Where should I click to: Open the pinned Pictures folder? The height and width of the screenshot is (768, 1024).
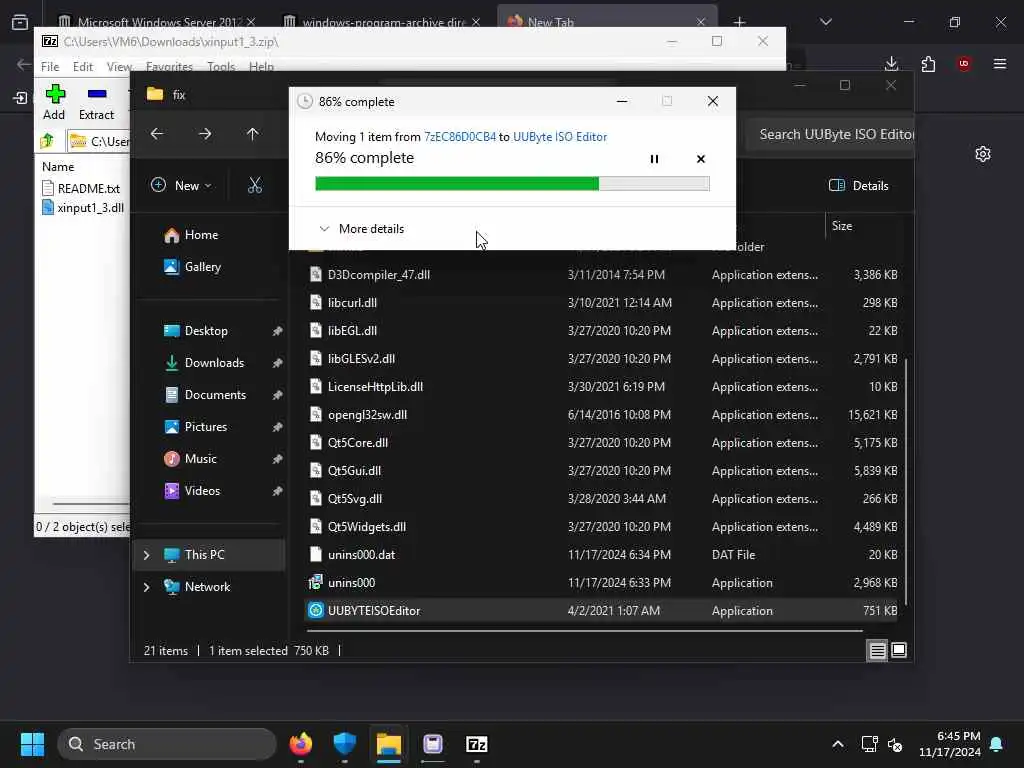point(206,427)
